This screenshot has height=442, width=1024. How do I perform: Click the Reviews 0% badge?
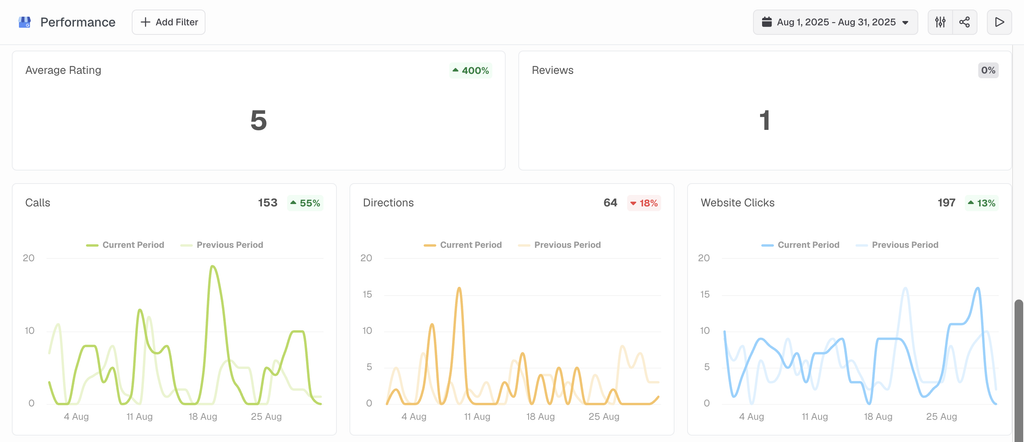click(x=988, y=71)
